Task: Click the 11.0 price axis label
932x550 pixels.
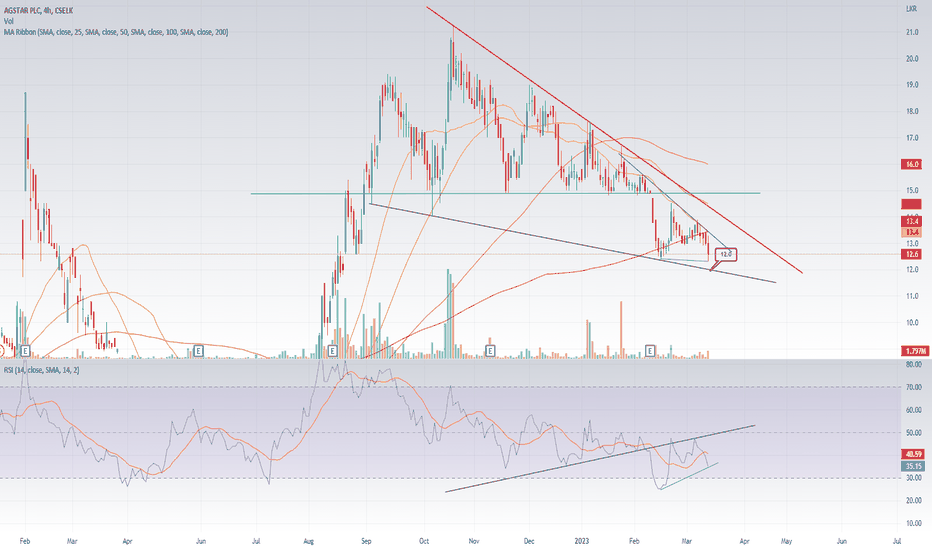Action: [x=912, y=296]
